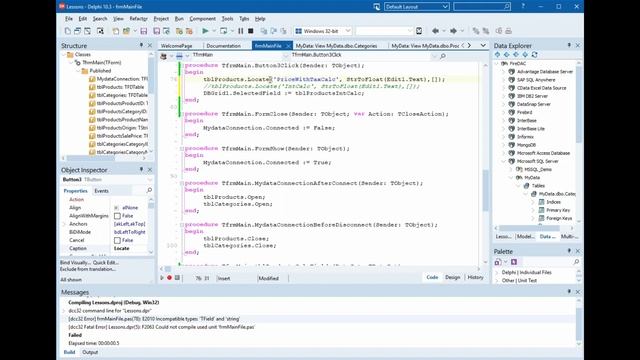Open the Default Layout dropdown
The height and width of the screenshot is (360, 640).
[x=445, y=7]
